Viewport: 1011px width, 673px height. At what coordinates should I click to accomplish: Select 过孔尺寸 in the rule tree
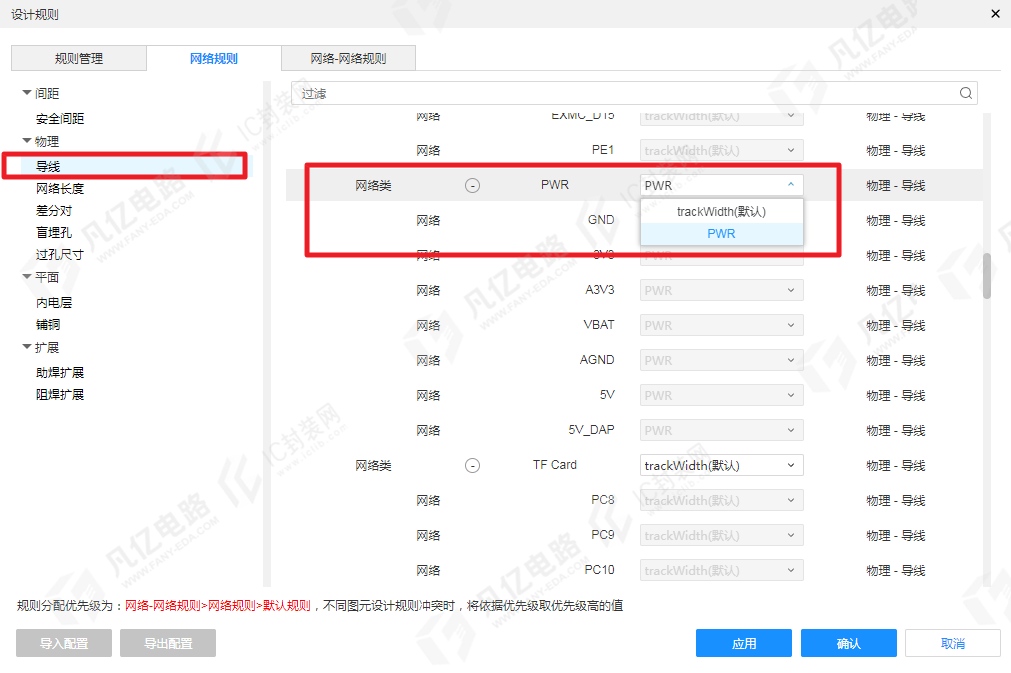pos(60,255)
